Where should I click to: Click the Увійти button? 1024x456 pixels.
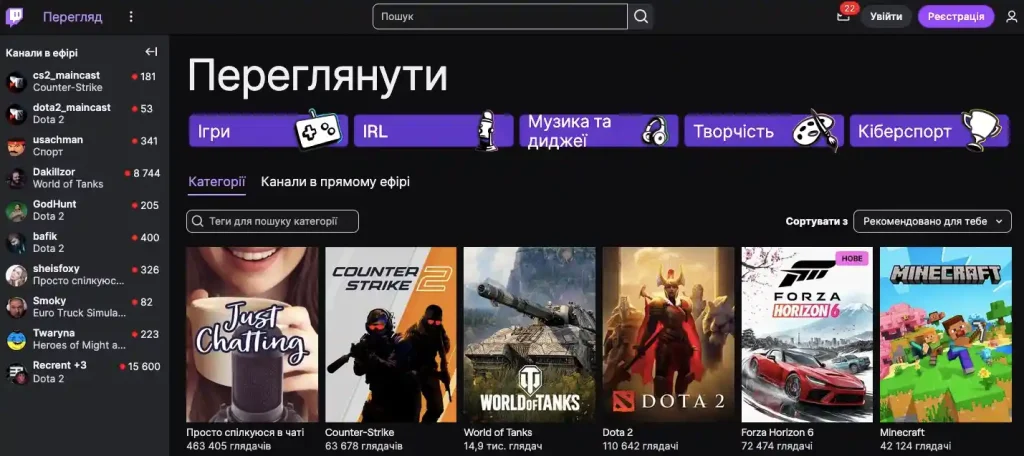click(x=886, y=16)
